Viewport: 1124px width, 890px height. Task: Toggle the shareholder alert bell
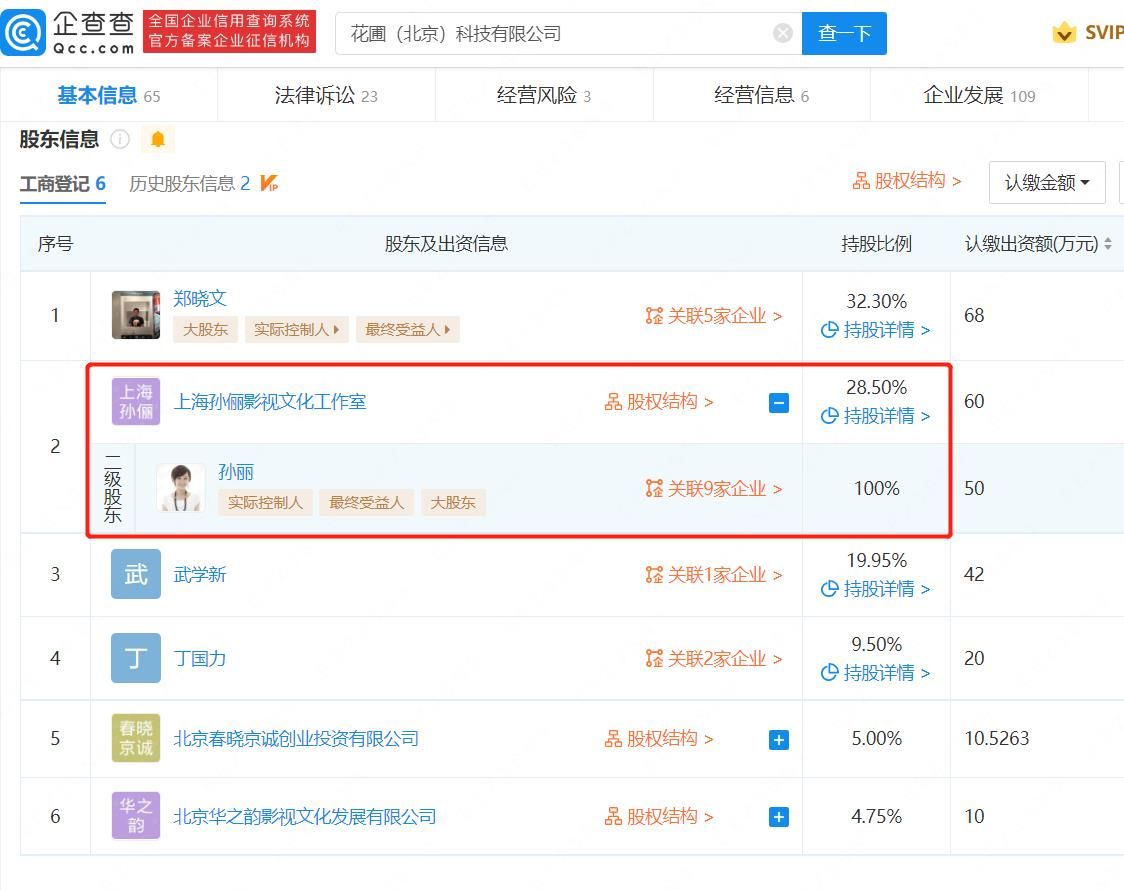click(x=158, y=139)
